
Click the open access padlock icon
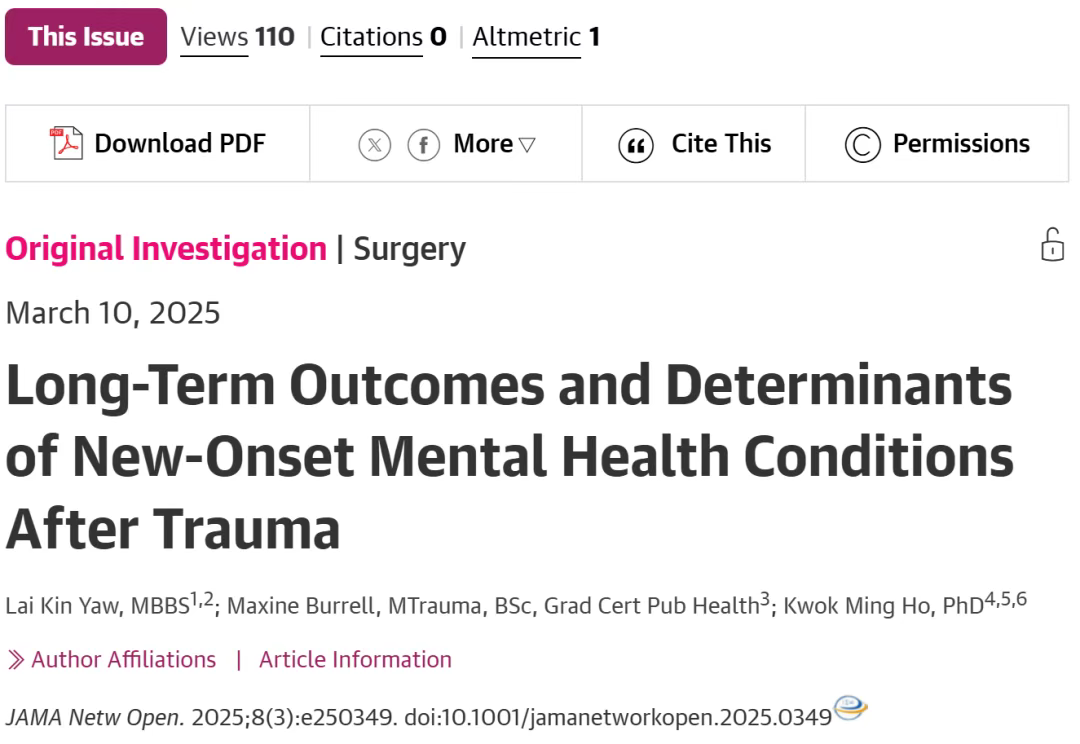1052,245
